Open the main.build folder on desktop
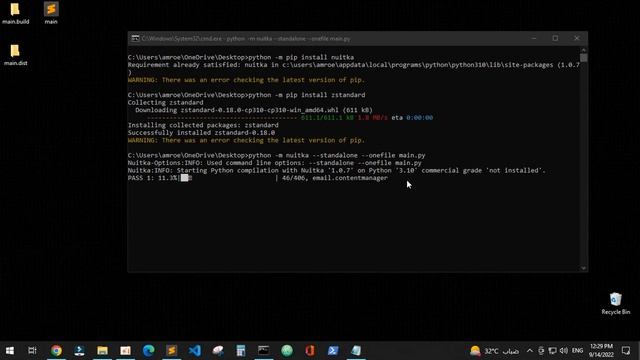Image resolution: width=640 pixels, height=360 pixels. click(x=15, y=13)
